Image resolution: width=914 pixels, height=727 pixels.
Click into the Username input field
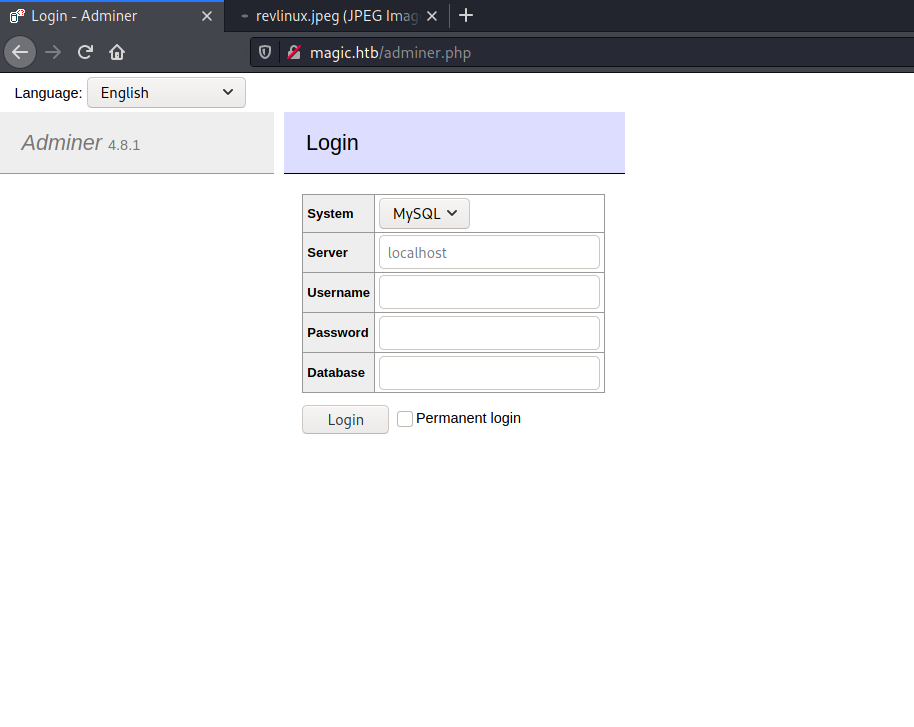tap(489, 292)
